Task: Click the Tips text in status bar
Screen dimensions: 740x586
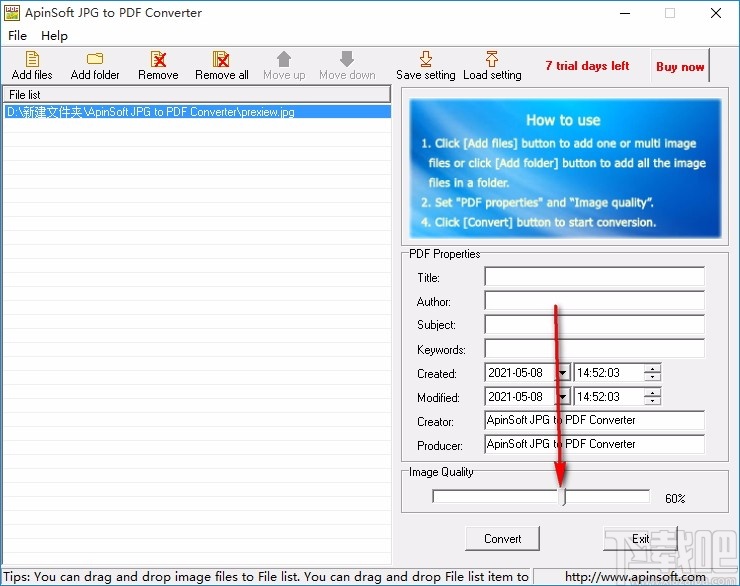Action: pyautogui.click(x=266, y=577)
